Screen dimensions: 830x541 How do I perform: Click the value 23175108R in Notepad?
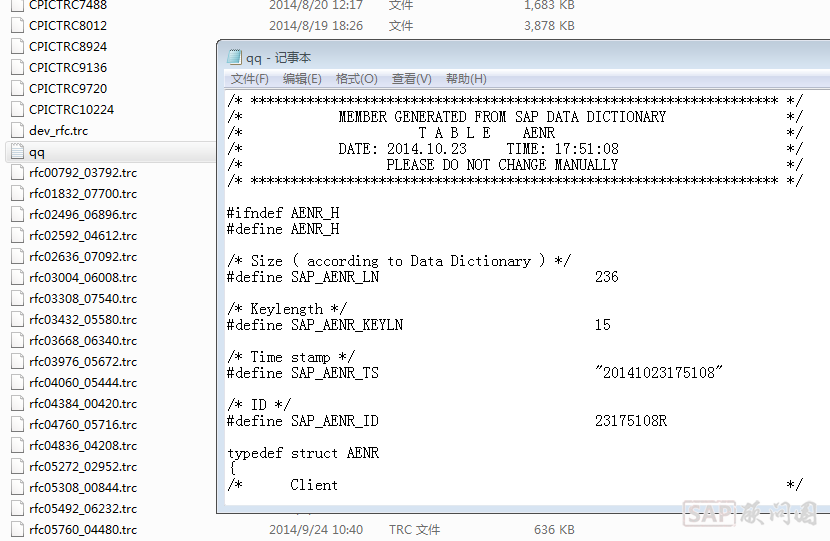tap(631, 421)
